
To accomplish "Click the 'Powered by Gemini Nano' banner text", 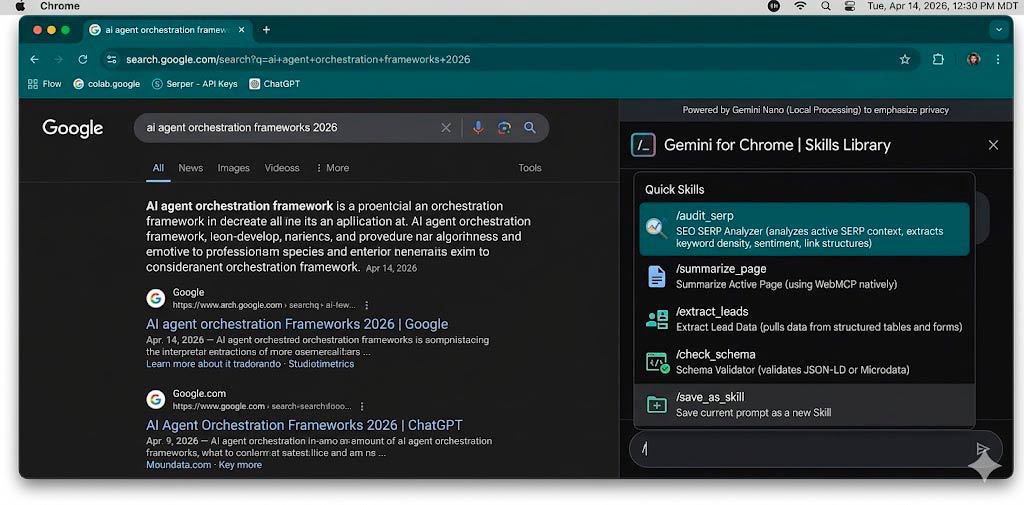I will (x=816, y=110).
